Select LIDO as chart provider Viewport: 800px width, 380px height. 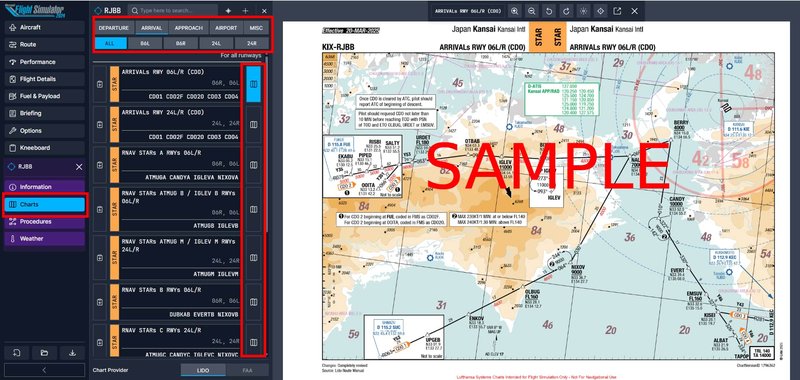pos(203,370)
